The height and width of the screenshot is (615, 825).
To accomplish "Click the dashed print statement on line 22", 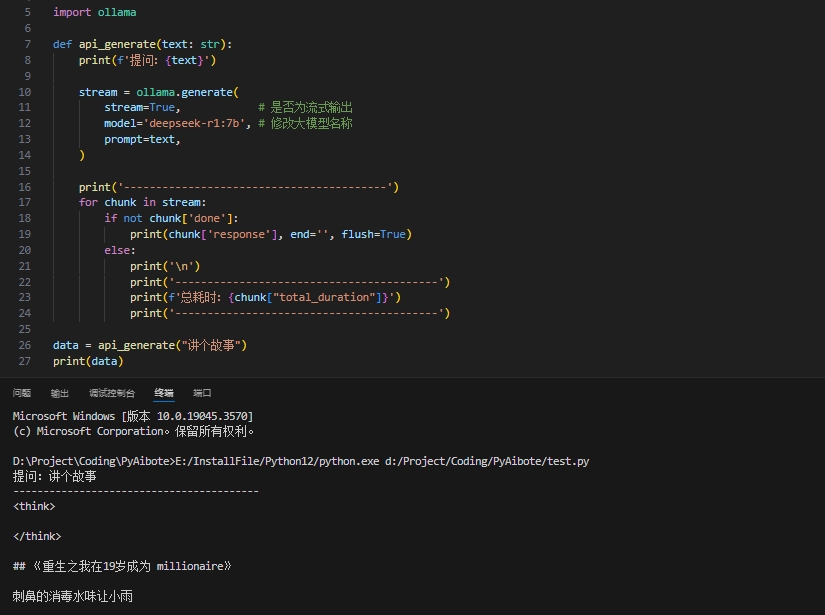I will point(290,282).
